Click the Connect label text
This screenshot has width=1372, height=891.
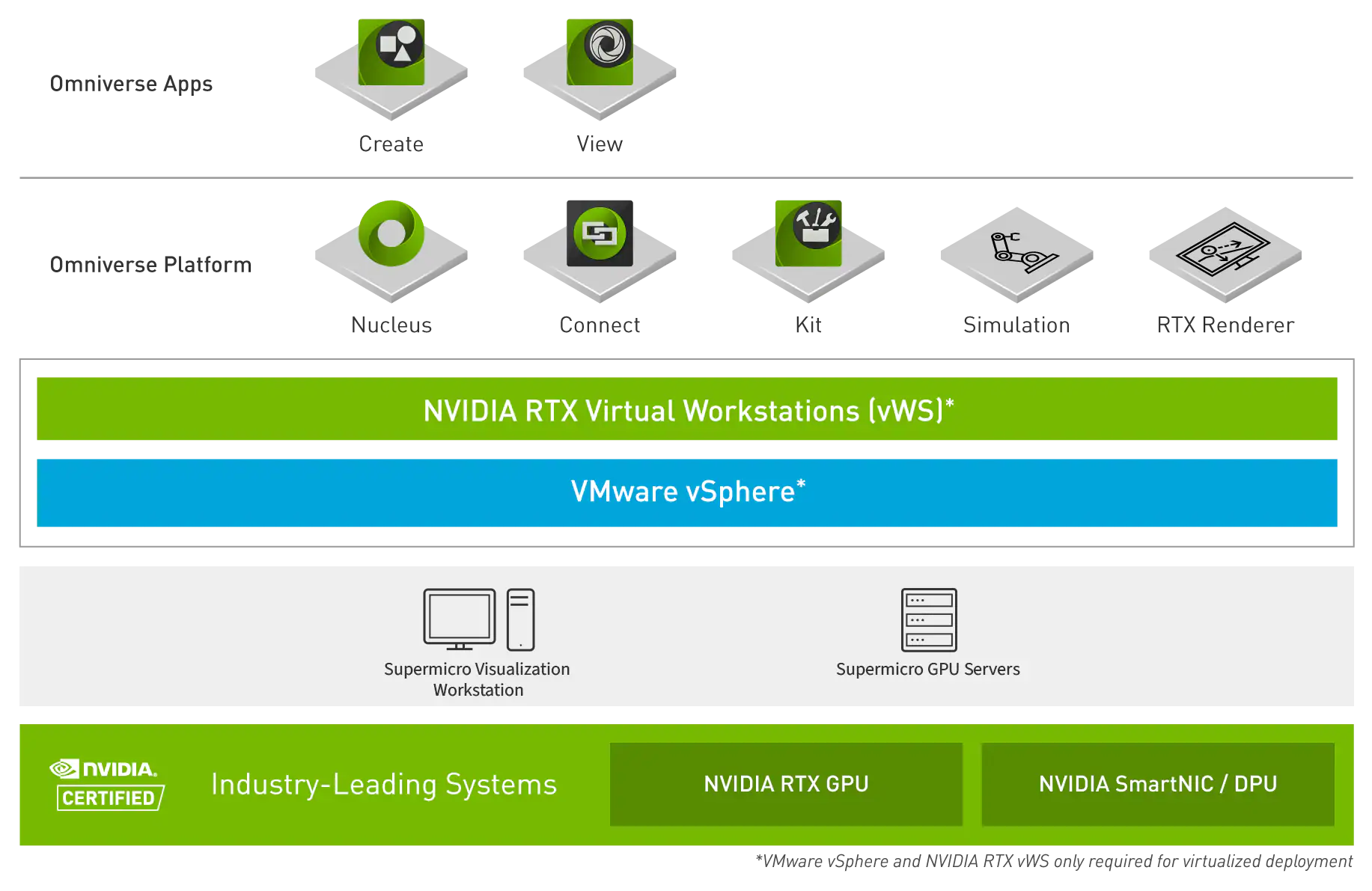pos(600,325)
